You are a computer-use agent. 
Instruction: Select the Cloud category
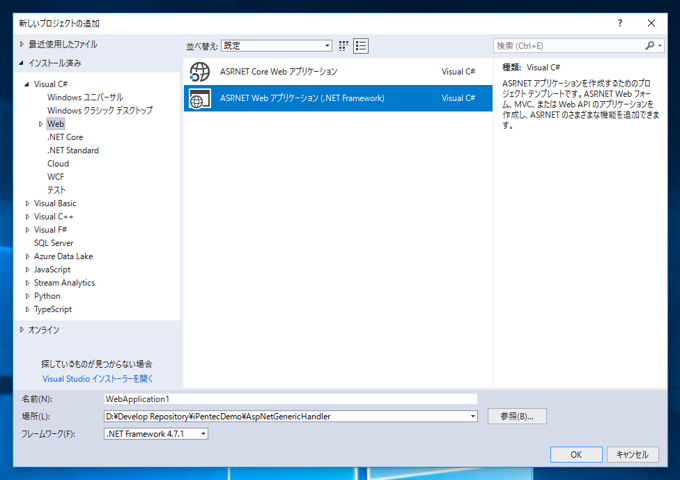point(58,163)
